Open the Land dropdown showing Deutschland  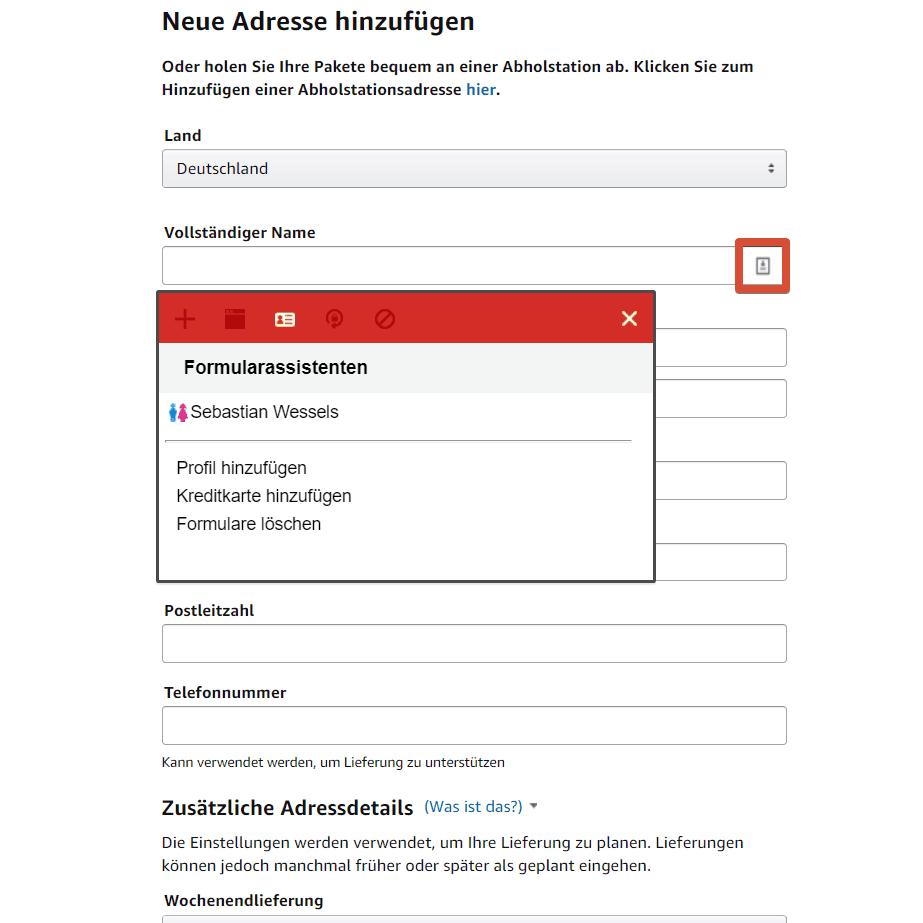pos(474,169)
